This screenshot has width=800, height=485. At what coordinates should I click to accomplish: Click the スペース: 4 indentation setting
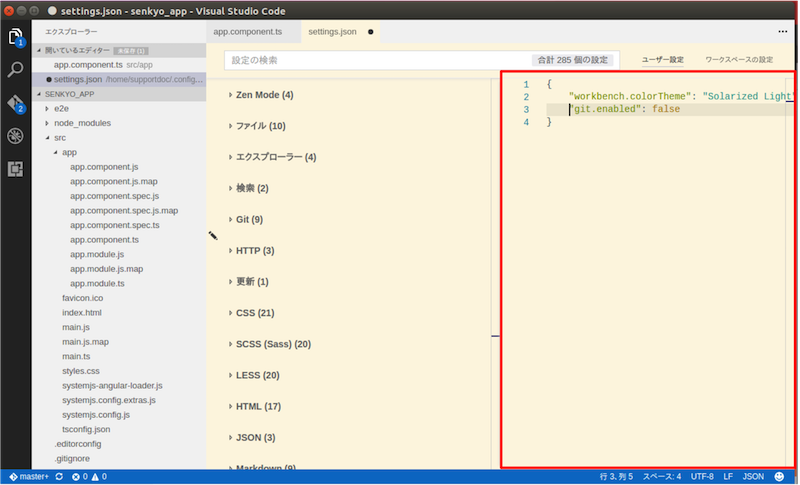pyautogui.click(x=662, y=476)
